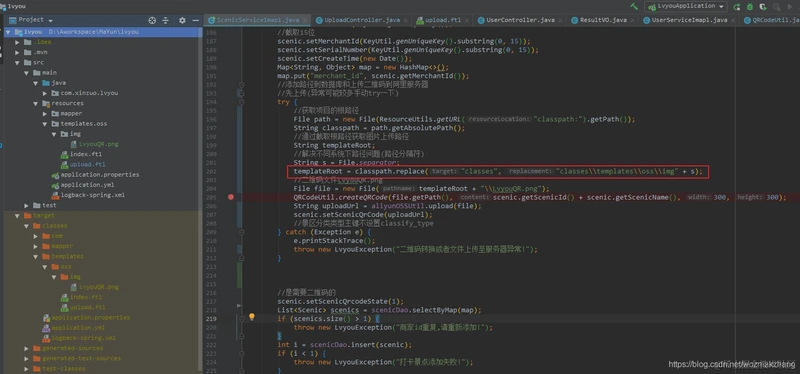
Task: Toggle the red breakpoint on line 205
Action: pyautogui.click(x=231, y=197)
